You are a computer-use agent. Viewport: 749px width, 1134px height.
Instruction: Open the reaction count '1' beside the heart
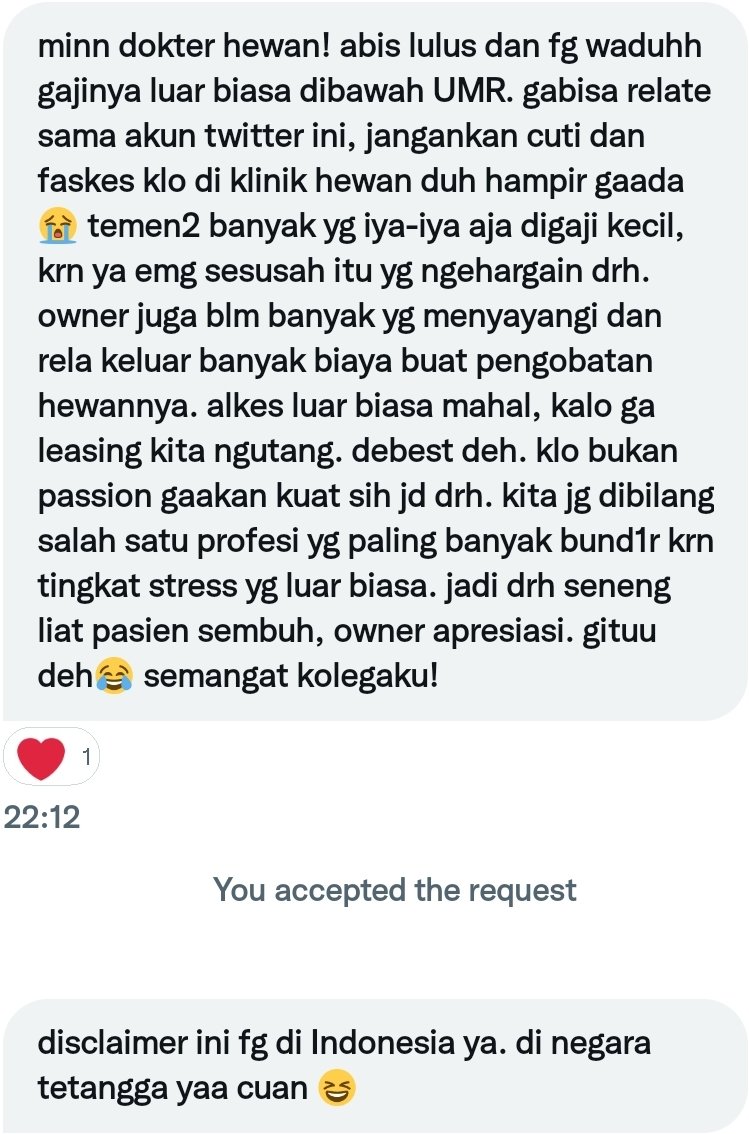(x=87, y=756)
